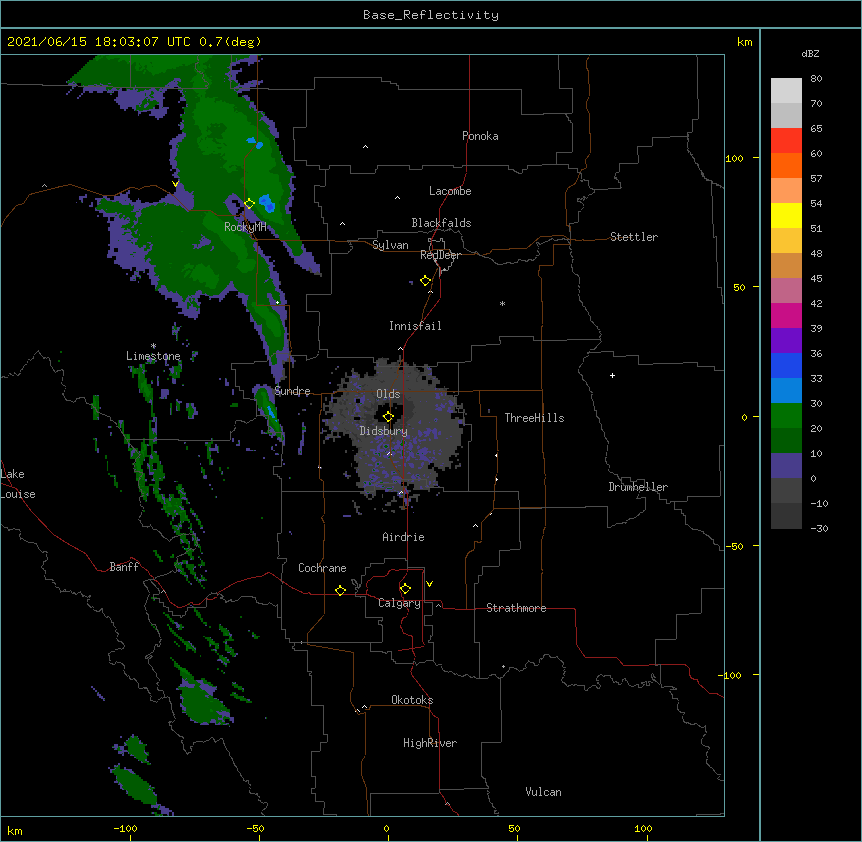
Task: Click the Ponoka city label
Action: pyautogui.click(x=480, y=136)
